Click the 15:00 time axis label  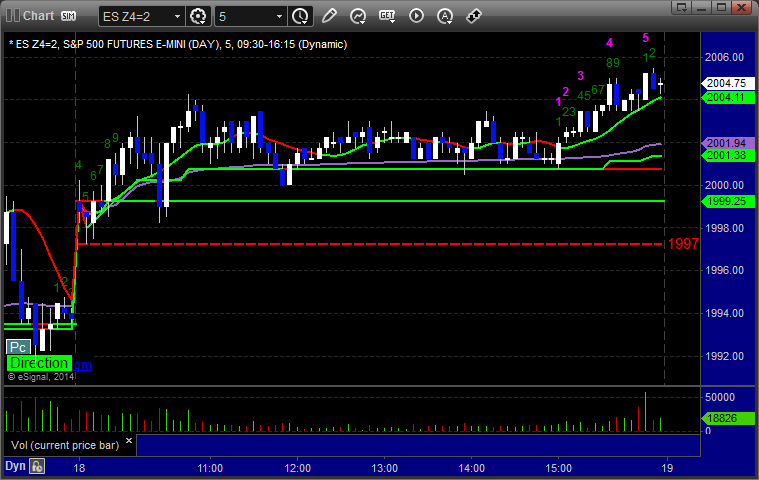tap(559, 468)
